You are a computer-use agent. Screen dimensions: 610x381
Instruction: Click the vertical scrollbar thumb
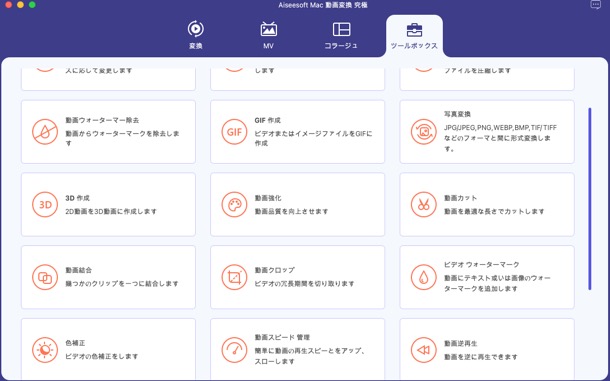click(x=590, y=199)
